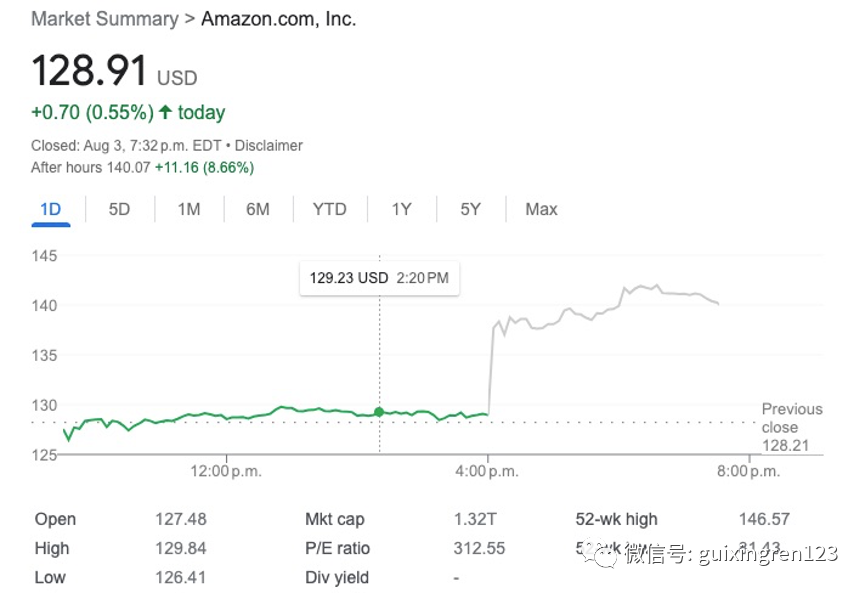This screenshot has height=593, width=866.
Task: Open the 6M time range
Action: click(x=258, y=209)
